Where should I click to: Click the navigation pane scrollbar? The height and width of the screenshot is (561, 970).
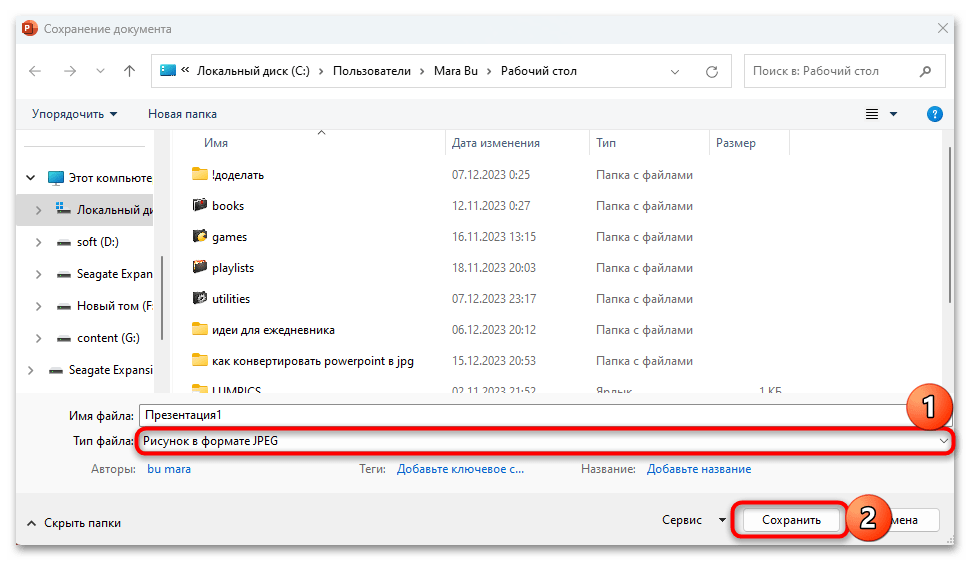(162, 298)
